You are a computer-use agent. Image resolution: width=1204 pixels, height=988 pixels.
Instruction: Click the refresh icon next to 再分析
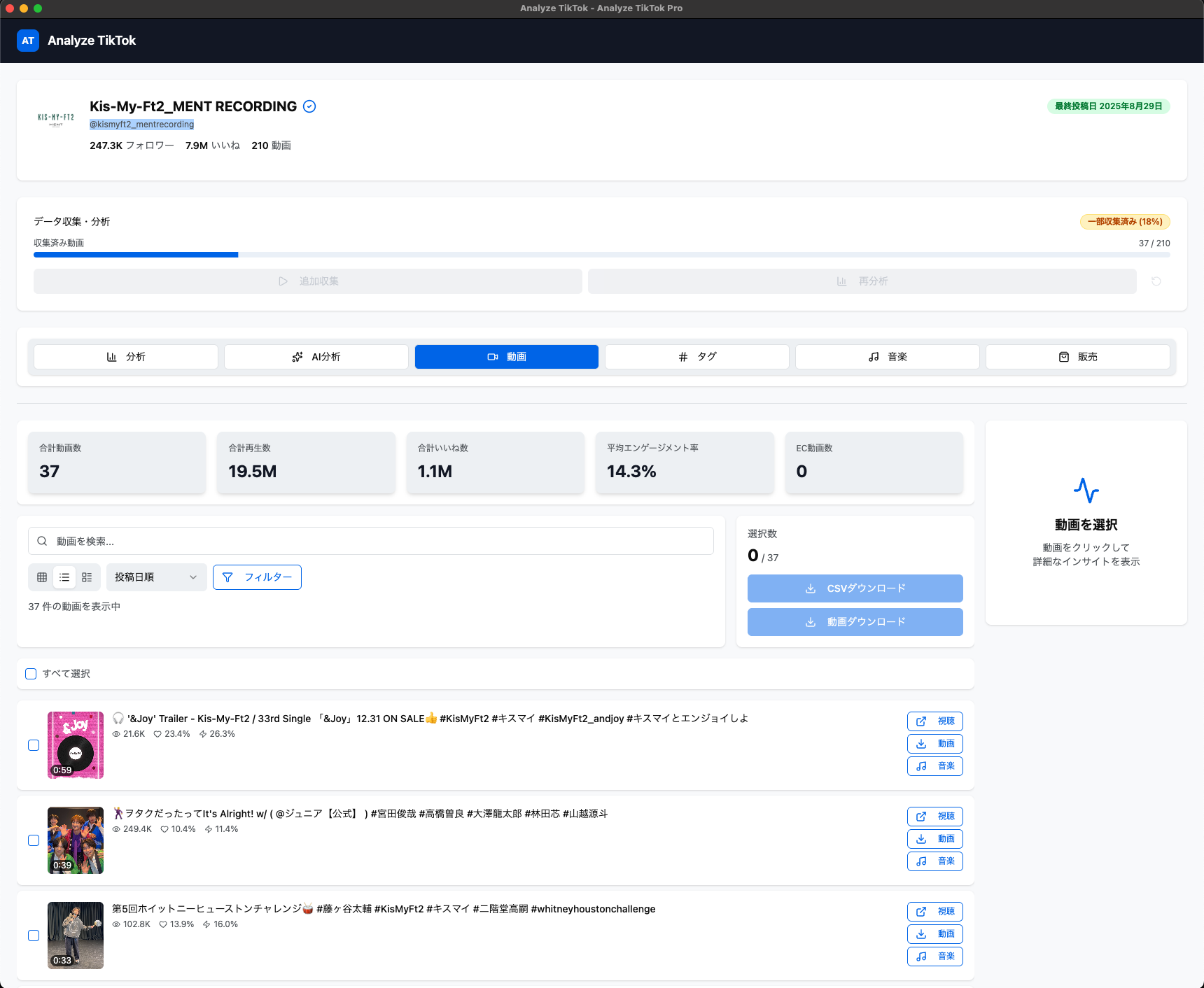tap(1156, 281)
